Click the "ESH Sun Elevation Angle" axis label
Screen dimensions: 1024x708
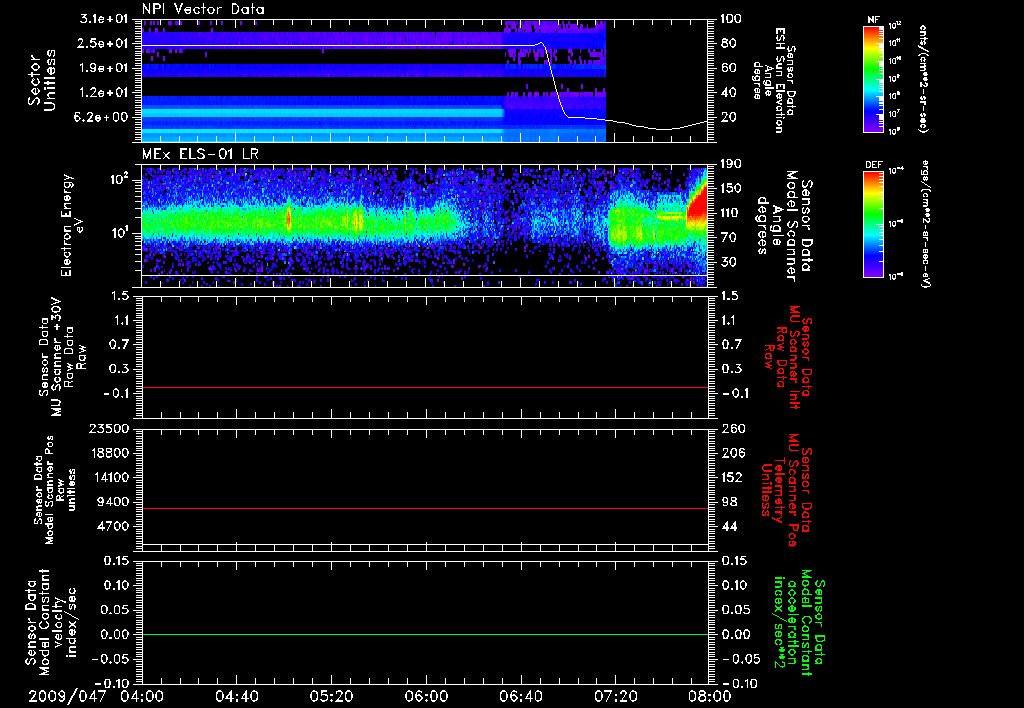[774, 80]
